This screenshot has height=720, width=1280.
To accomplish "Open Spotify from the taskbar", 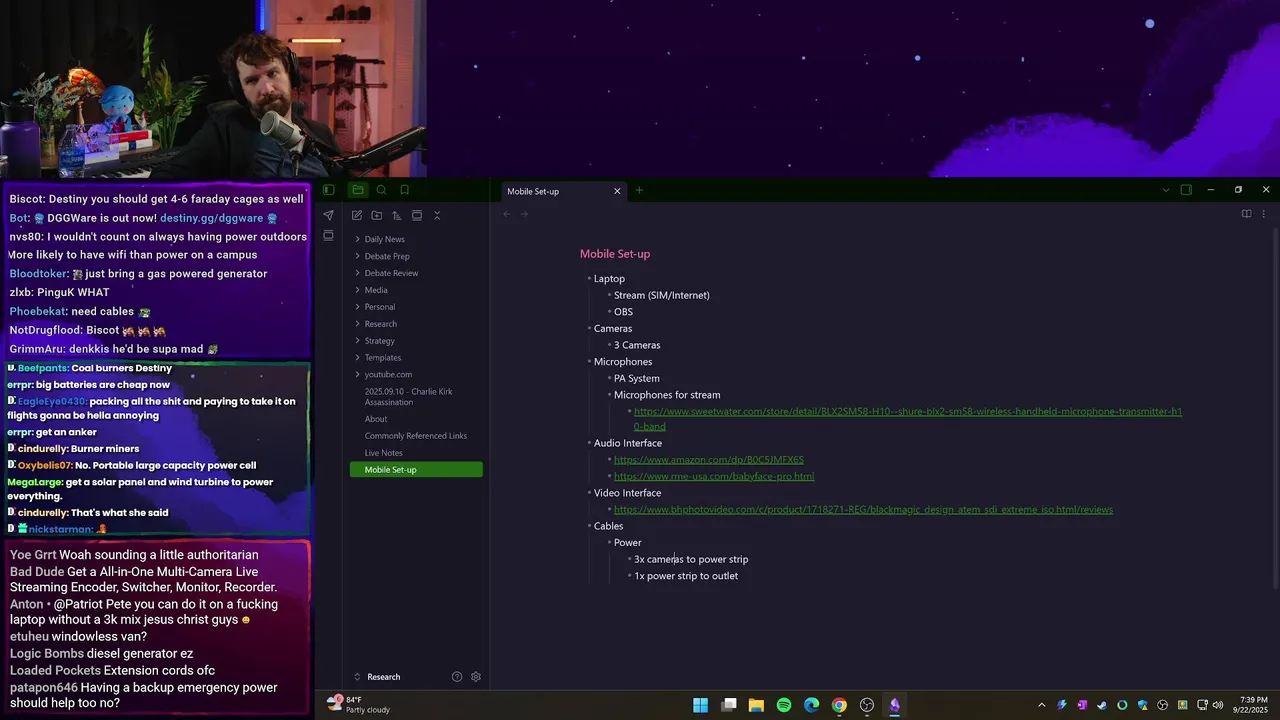I will [784, 705].
